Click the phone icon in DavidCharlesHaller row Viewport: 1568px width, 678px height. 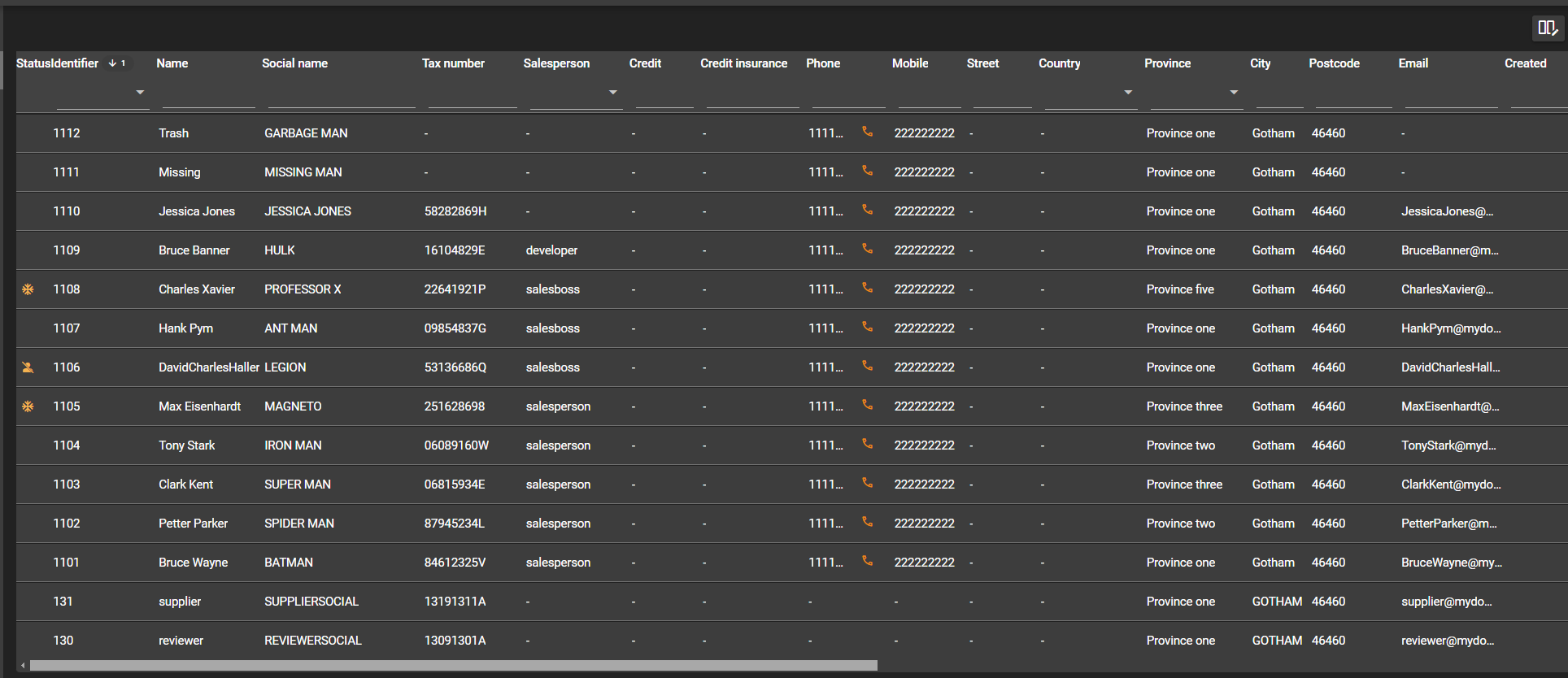868,366
